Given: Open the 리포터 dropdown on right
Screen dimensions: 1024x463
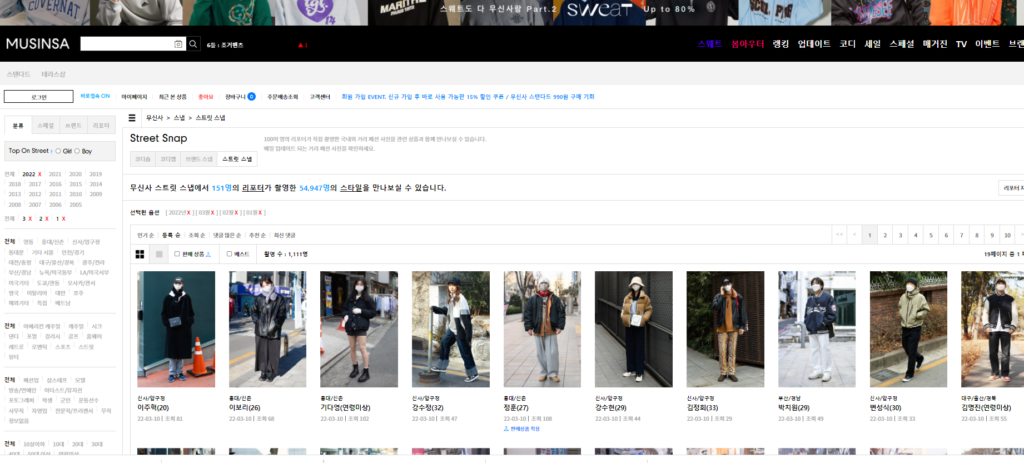Looking at the screenshot, I should tap(1010, 188).
